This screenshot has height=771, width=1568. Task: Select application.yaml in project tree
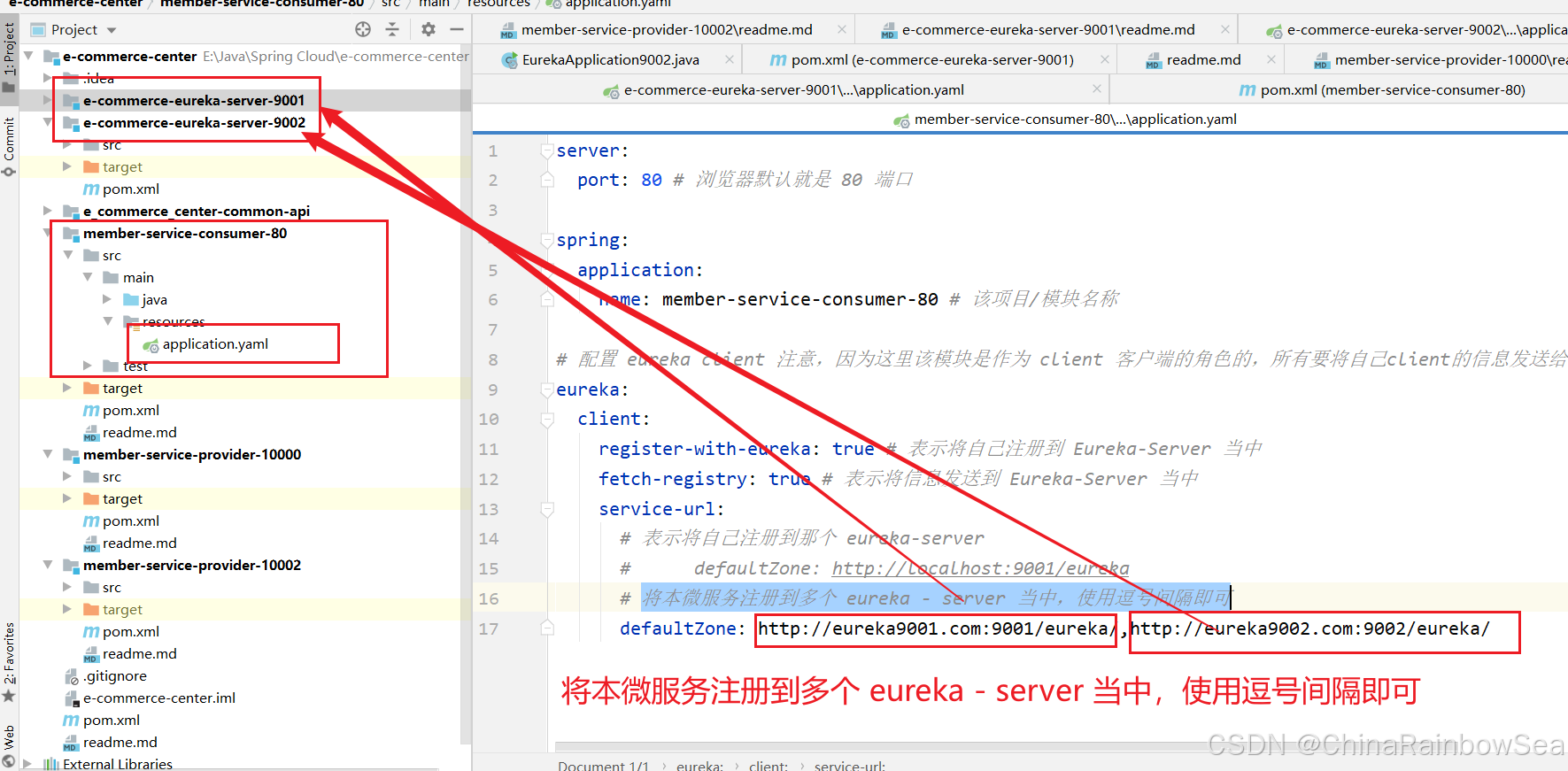click(x=215, y=343)
